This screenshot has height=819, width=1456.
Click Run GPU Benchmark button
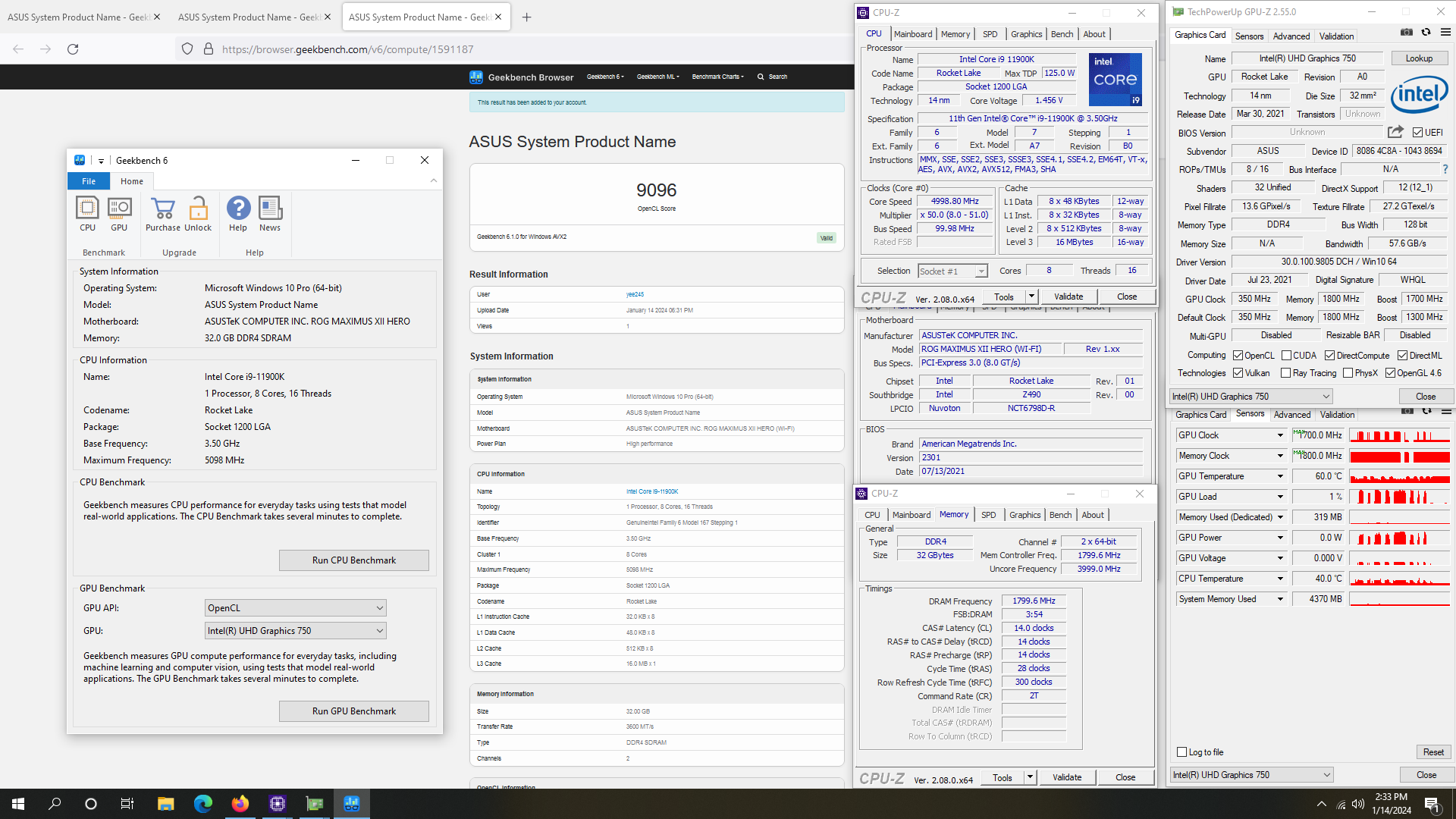[354, 711]
